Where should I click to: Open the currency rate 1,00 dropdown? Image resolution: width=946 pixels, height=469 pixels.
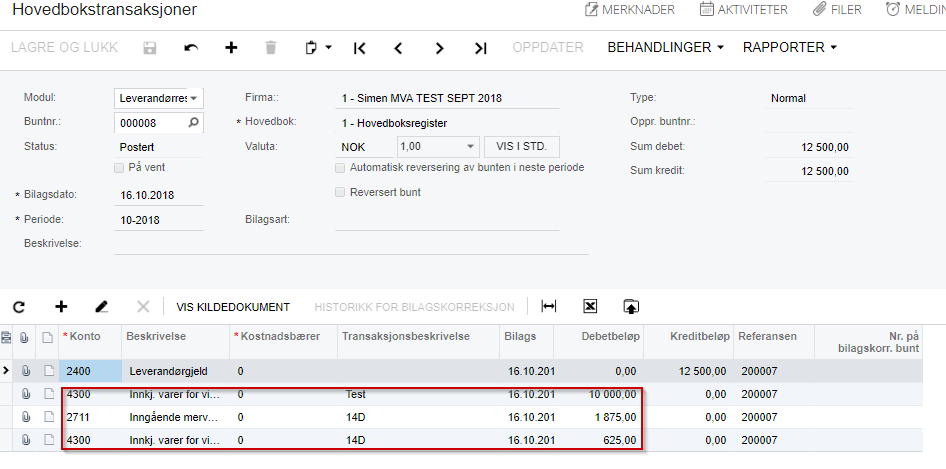tap(471, 147)
